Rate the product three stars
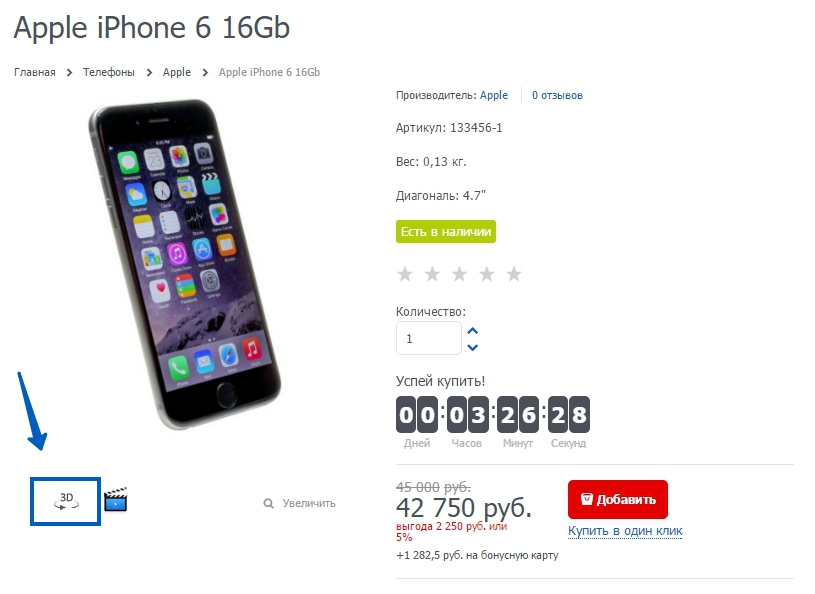 [459, 273]
